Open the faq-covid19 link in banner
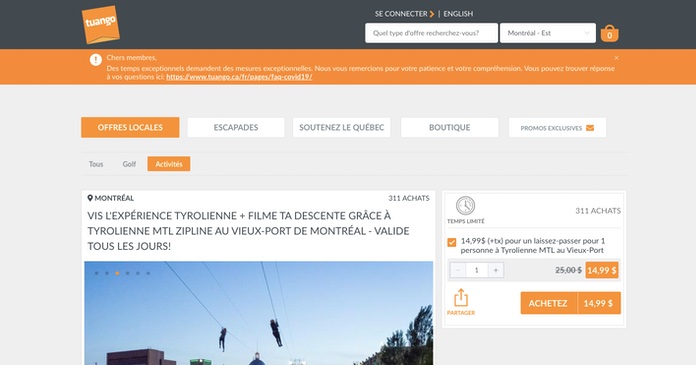 239,77
